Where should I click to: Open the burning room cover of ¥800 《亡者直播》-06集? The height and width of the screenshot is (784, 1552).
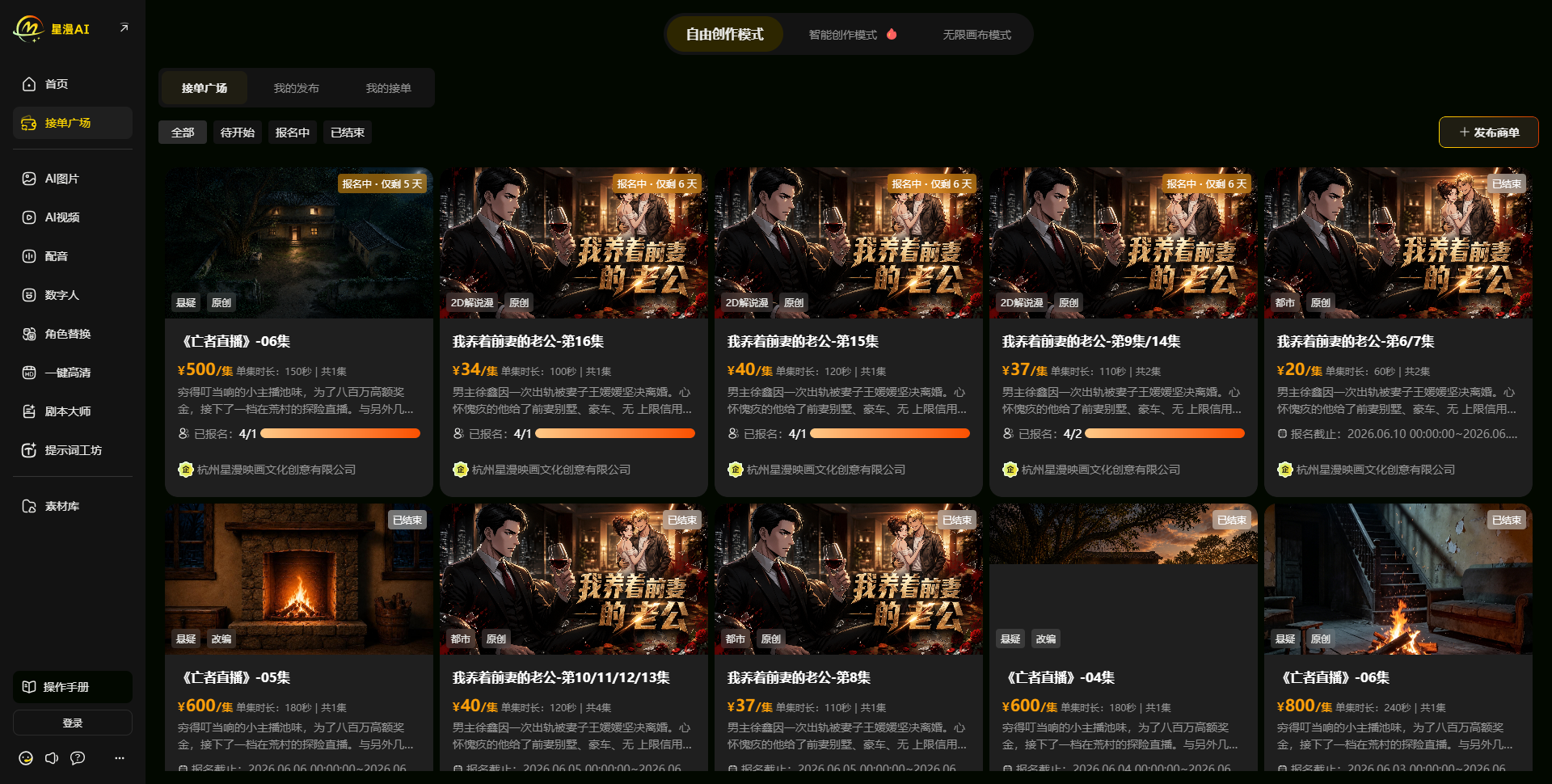click(1398, 579)
